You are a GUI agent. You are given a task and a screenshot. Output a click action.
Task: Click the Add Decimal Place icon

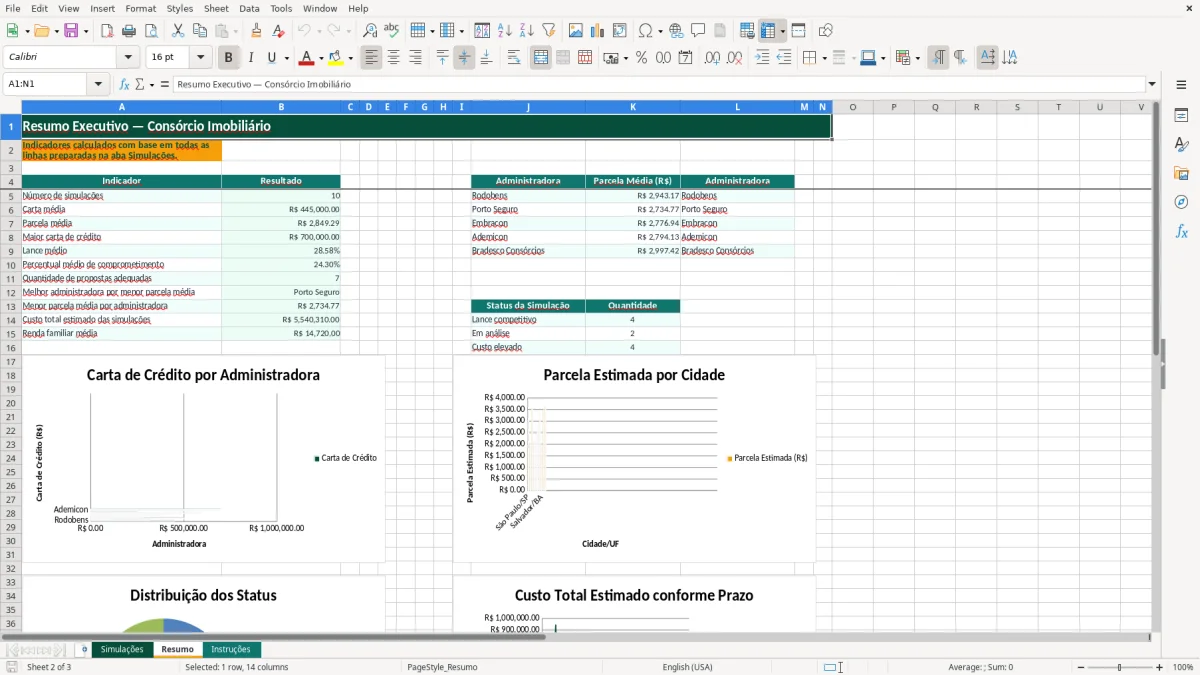[x=712, y=58]
